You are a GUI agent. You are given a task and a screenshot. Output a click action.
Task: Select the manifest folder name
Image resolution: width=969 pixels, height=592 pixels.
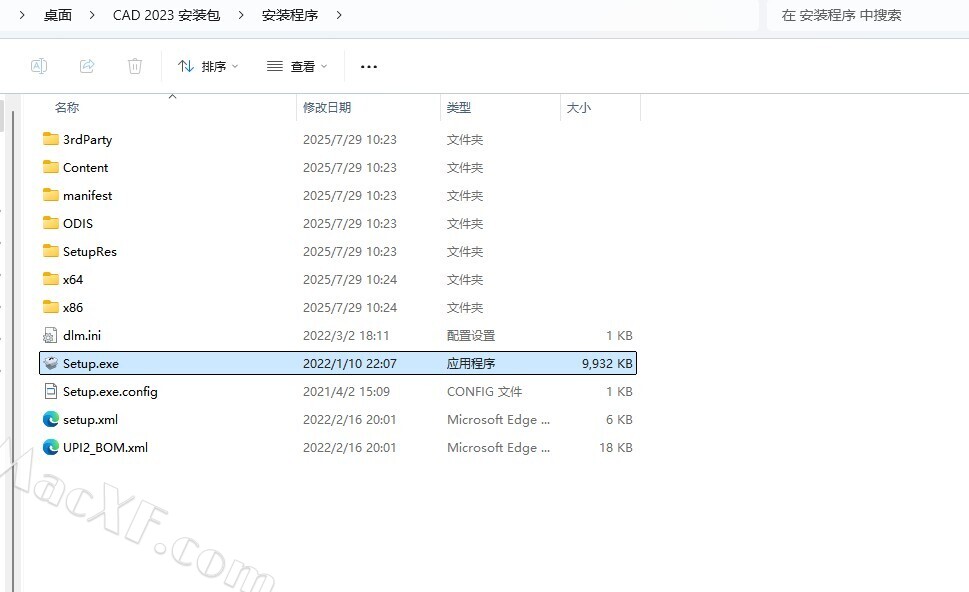(87, 195)
